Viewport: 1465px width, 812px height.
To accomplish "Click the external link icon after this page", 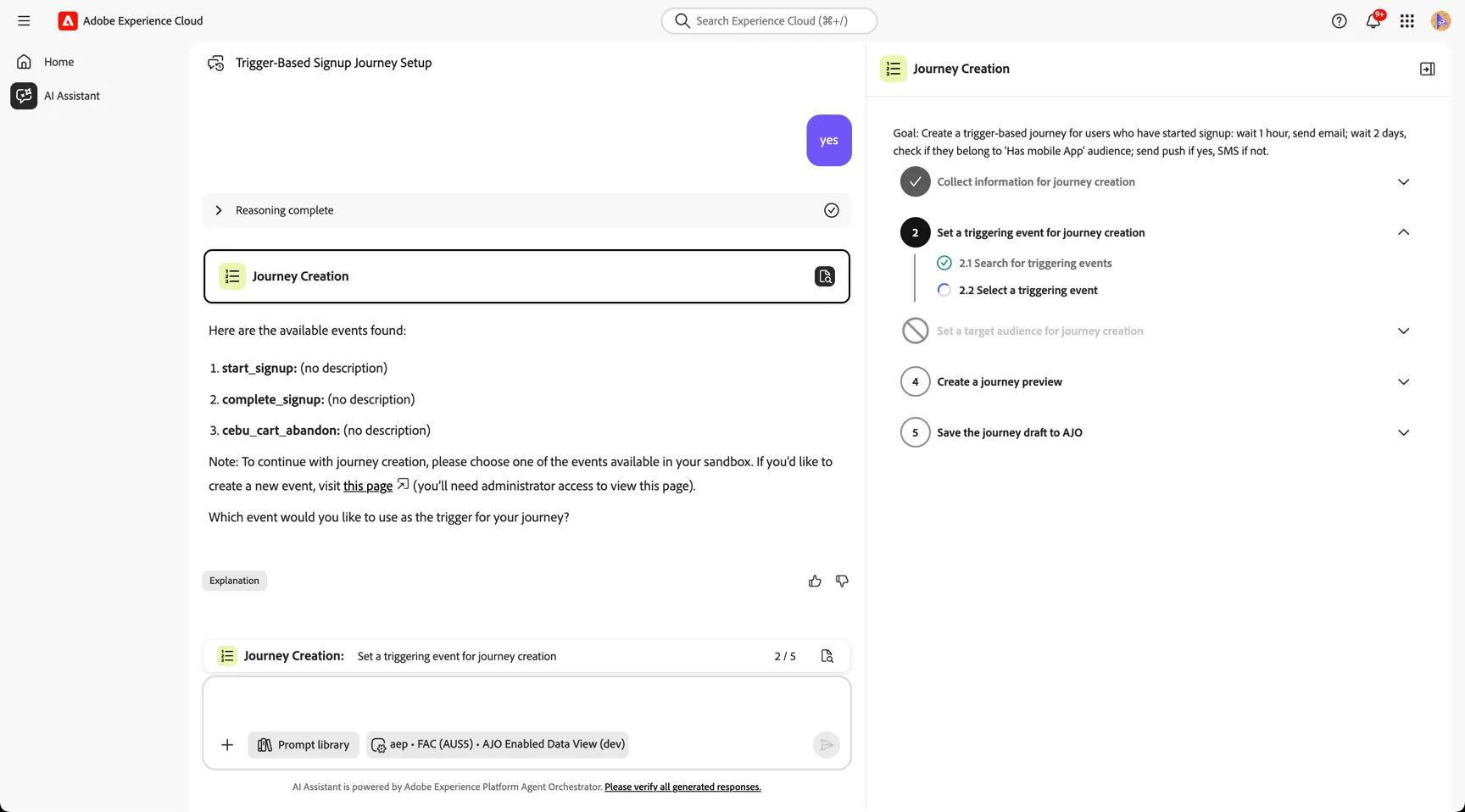I will (x=403, y=485).
